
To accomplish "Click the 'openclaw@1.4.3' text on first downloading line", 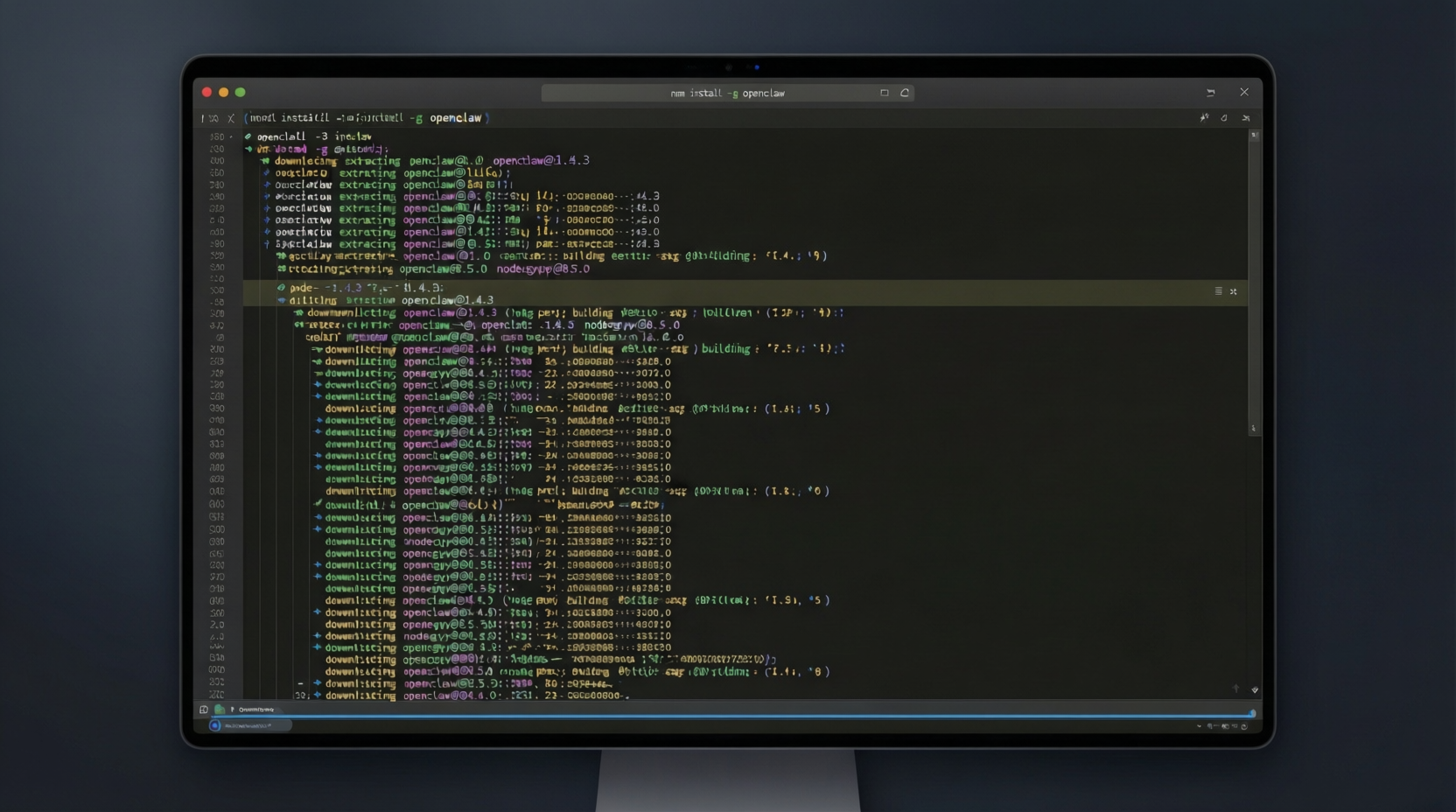I will point(541,160).
